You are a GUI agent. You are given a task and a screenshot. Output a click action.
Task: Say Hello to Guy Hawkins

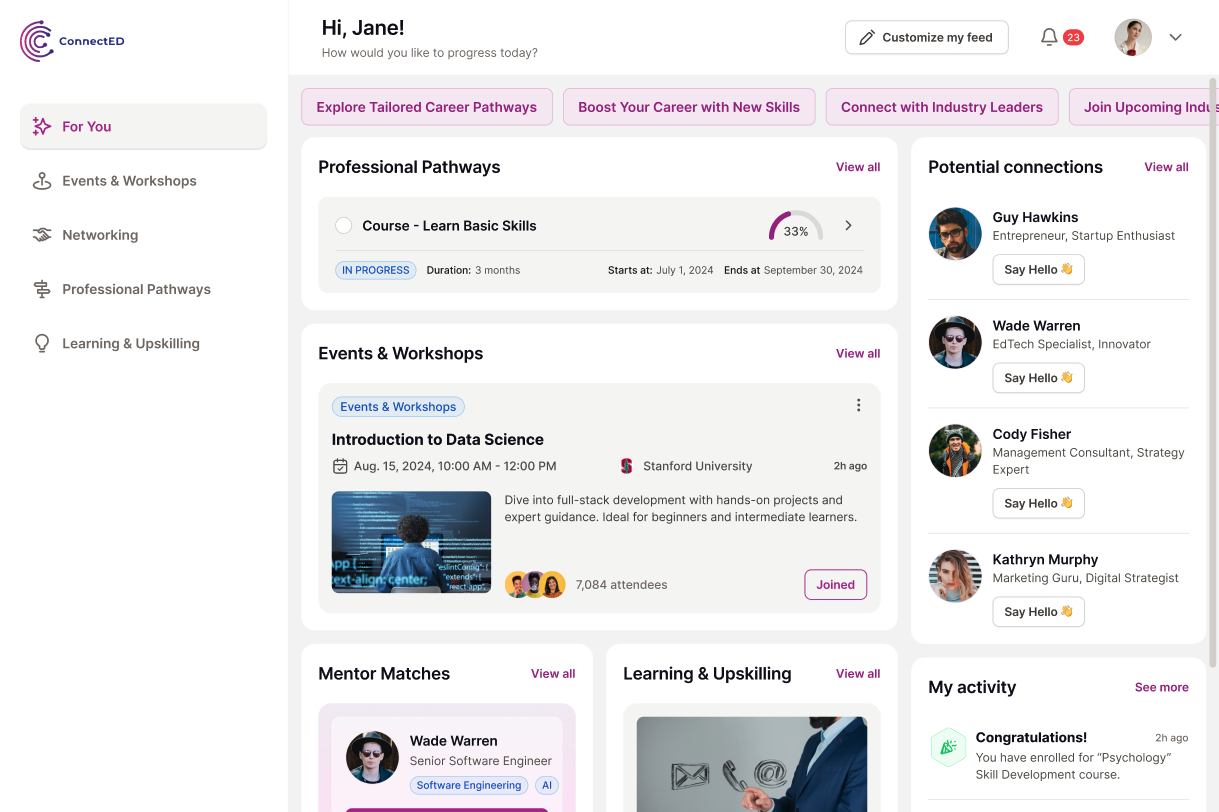click(x=1038, y=270)
